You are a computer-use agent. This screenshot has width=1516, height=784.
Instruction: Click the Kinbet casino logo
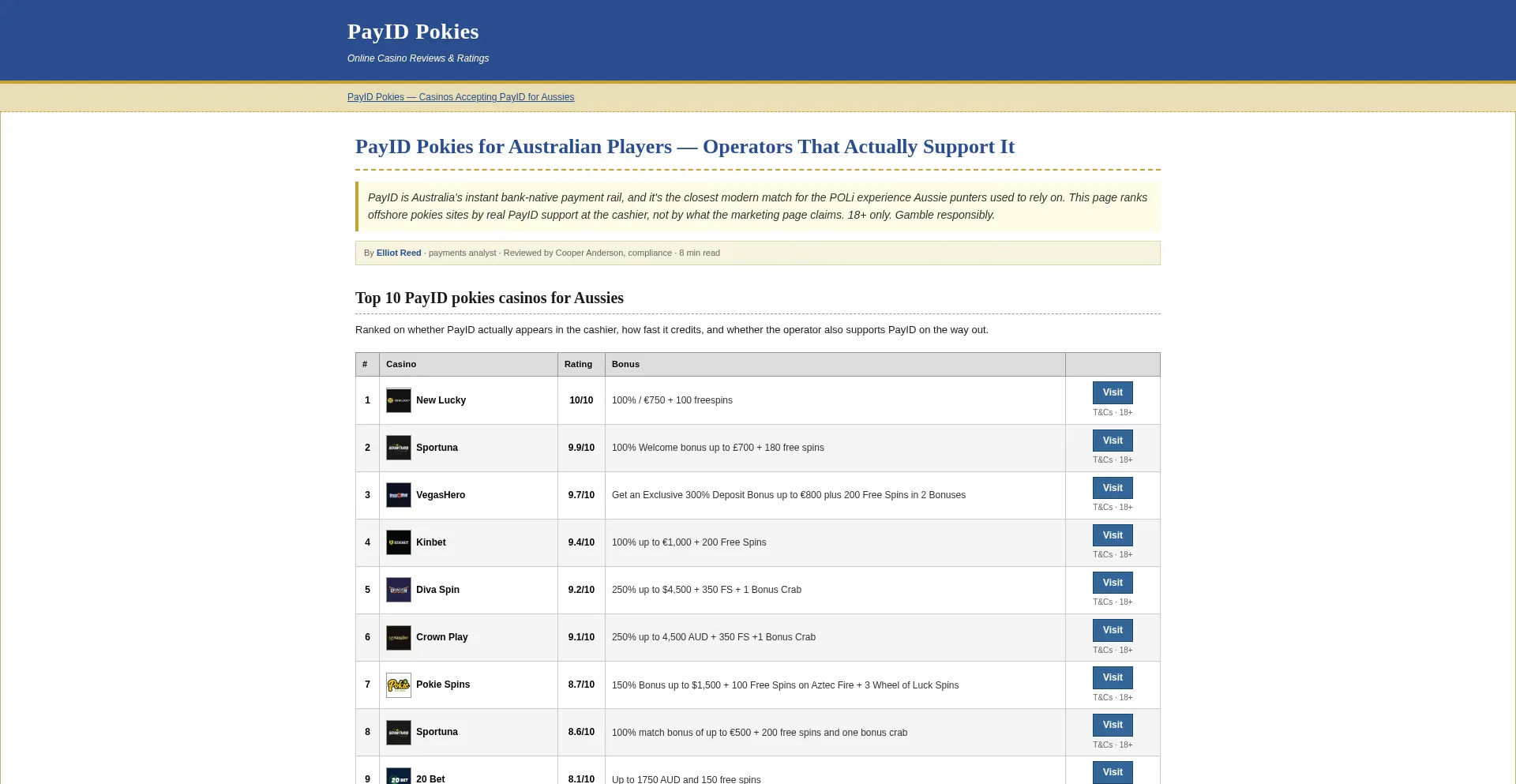click(x=398, y=542)
